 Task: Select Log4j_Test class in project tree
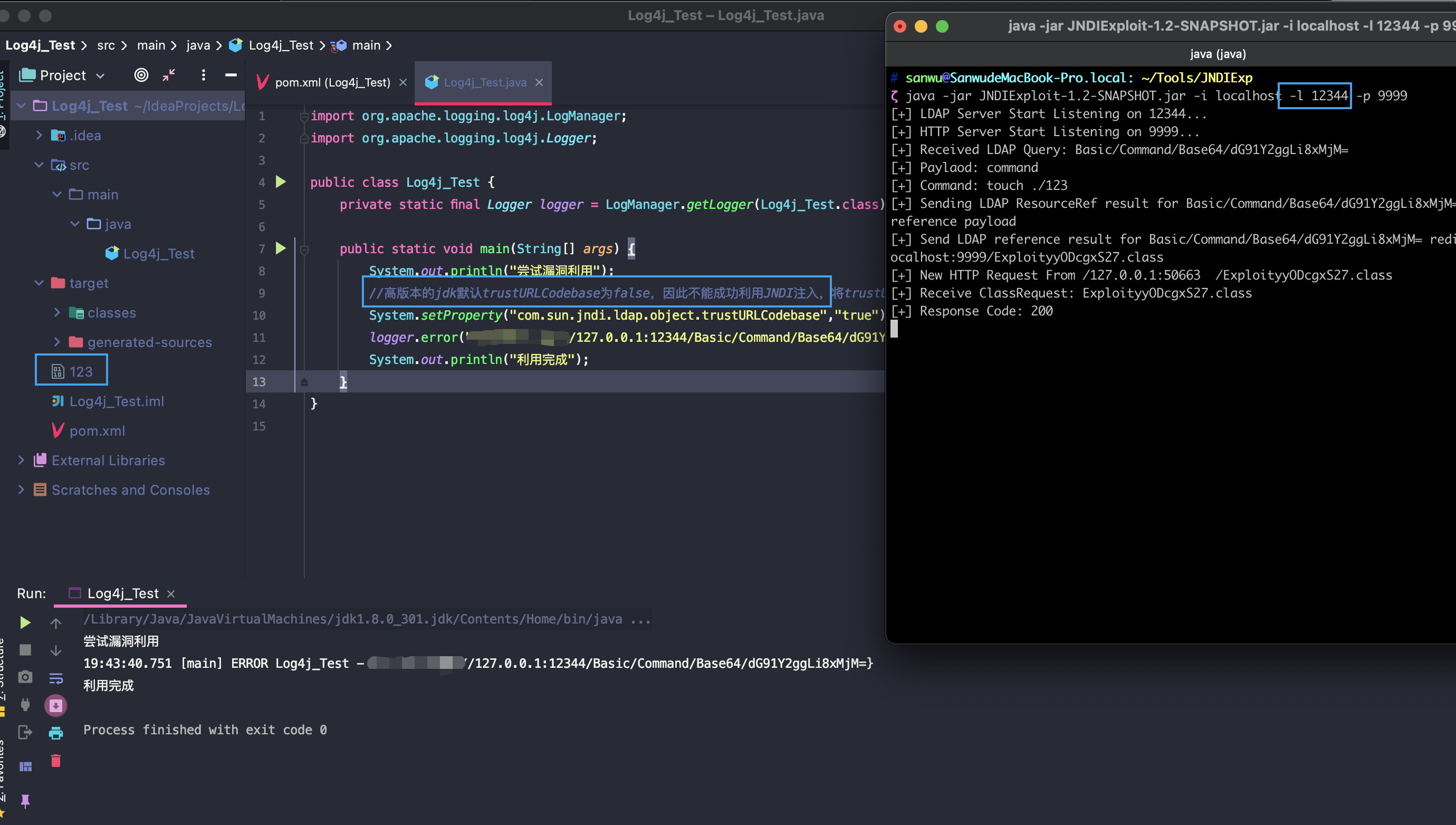150,253
